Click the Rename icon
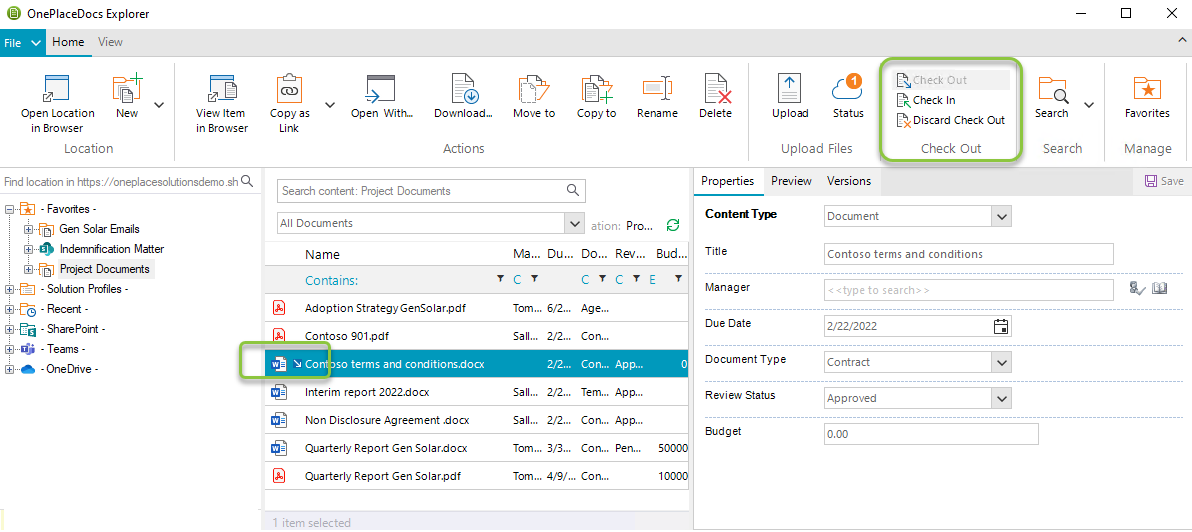Viewport: 1192px width, 532px height. (x=658, y=88)
